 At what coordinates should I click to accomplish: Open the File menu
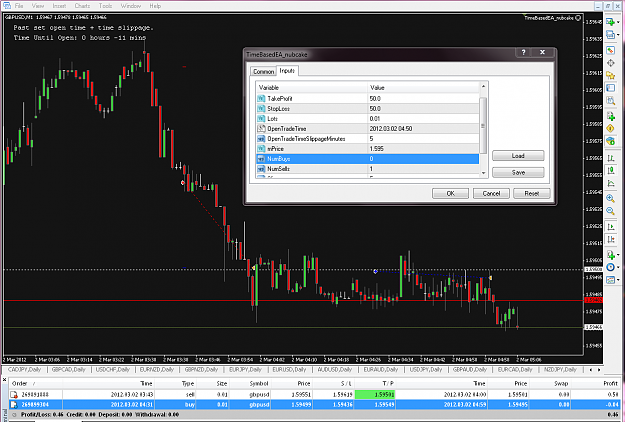pos(19,6)
